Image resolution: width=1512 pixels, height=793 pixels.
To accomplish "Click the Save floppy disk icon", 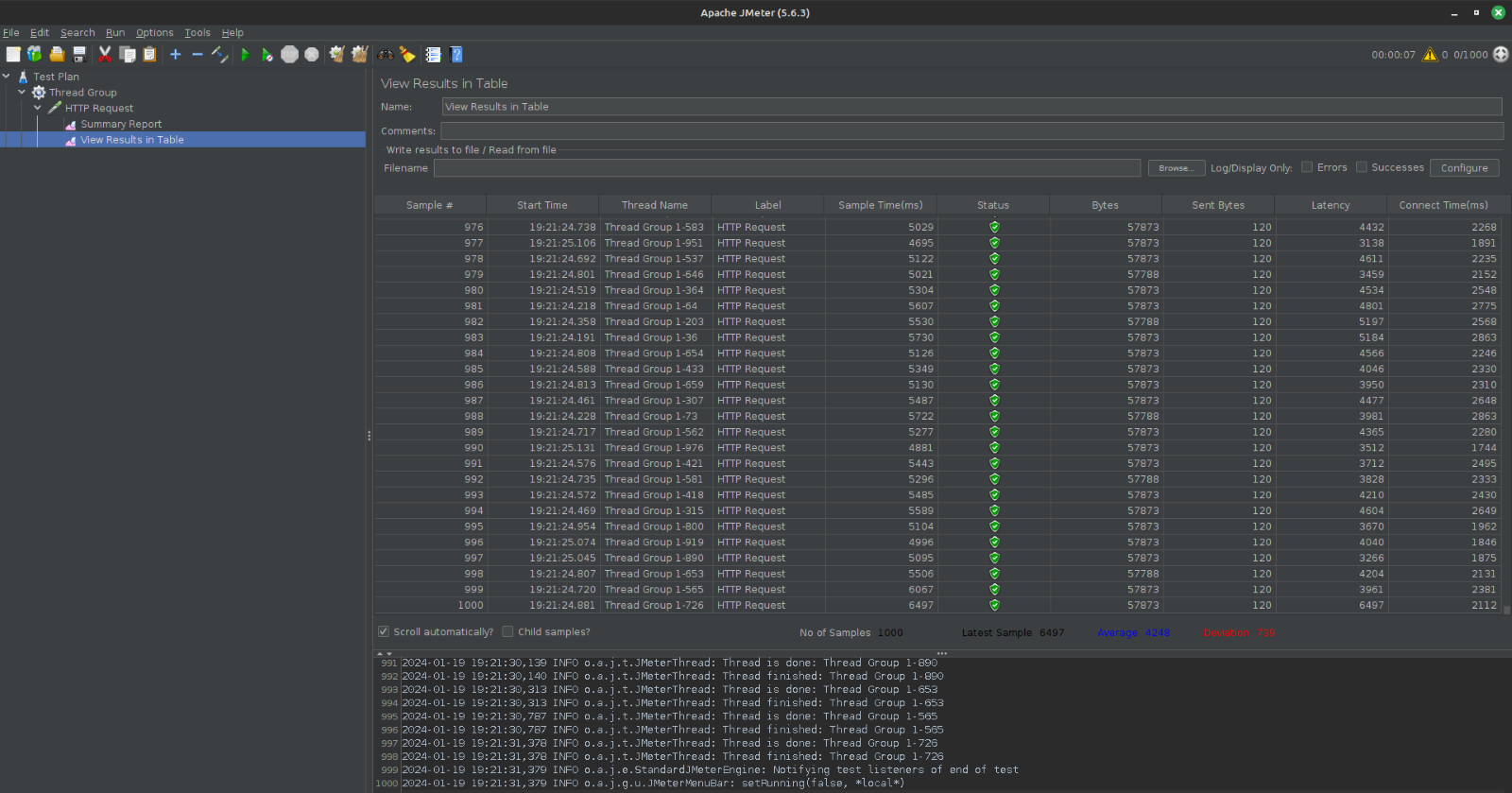I will pyautogui.click(x=79, y=55).
